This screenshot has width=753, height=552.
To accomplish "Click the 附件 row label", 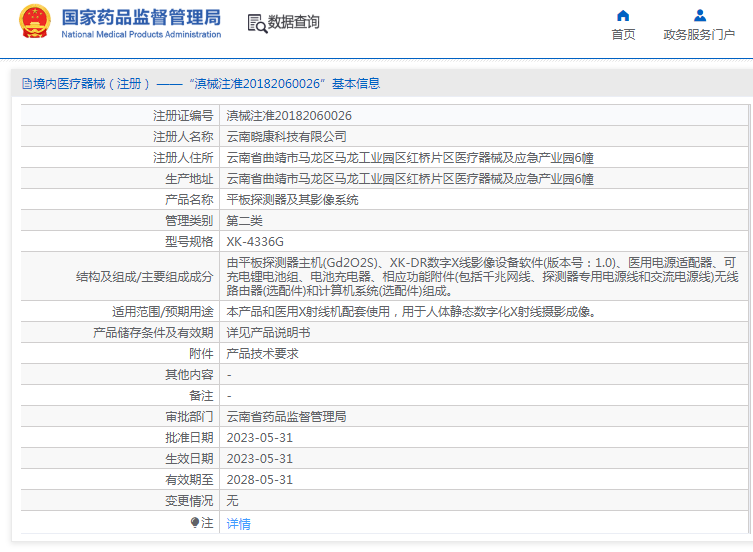I will [201, 354].
